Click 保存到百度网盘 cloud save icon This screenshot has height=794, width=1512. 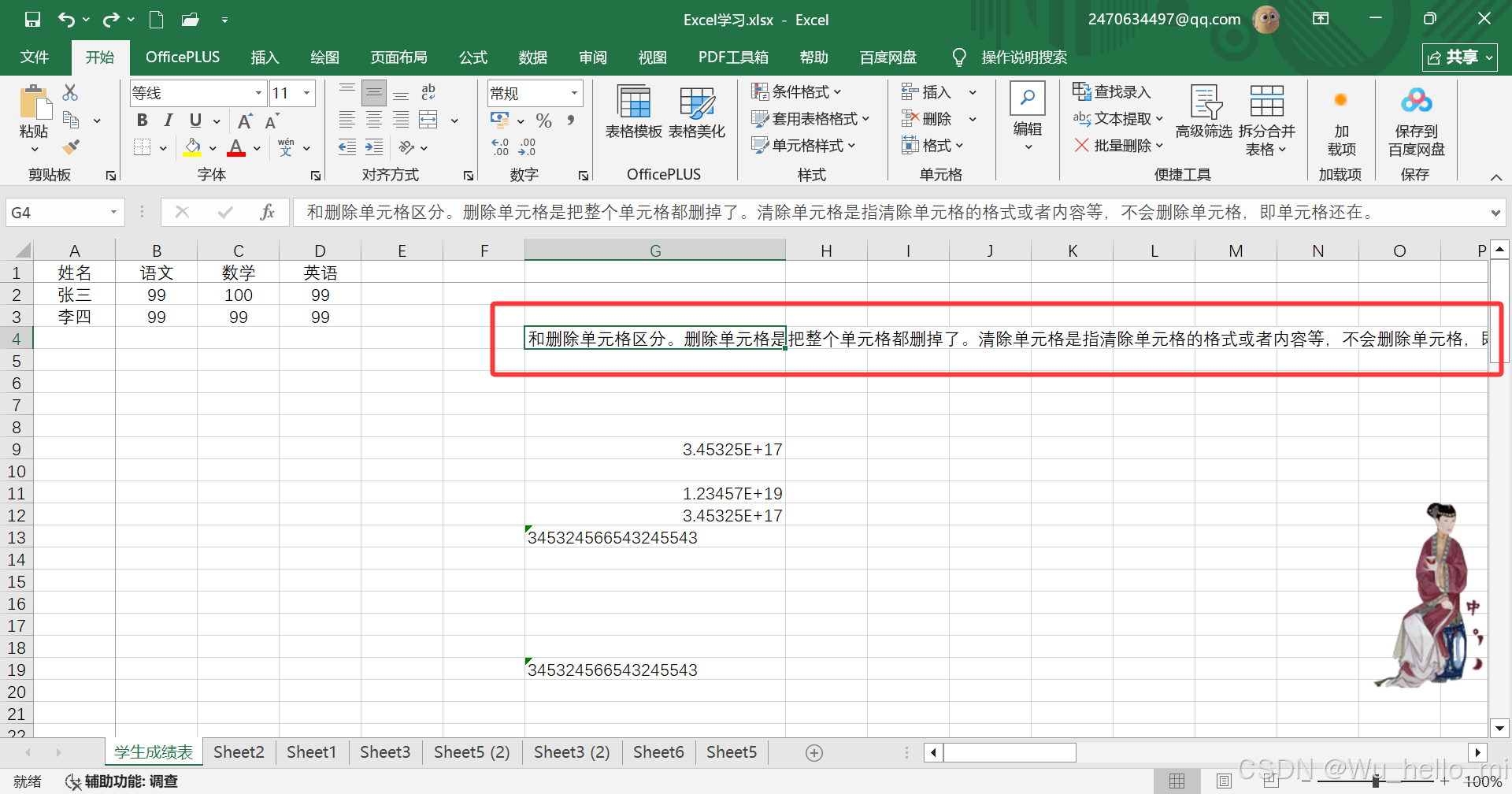[x=1416, y=122]
